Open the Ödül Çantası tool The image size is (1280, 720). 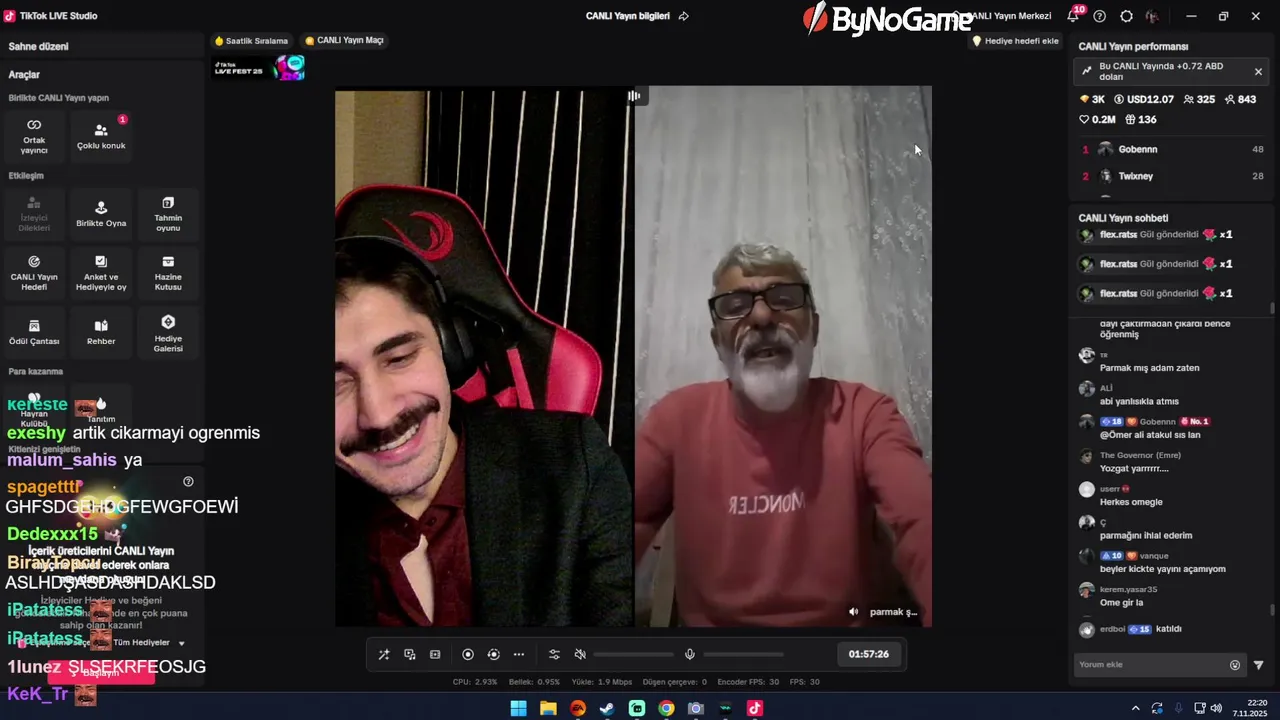coord(34,332)
